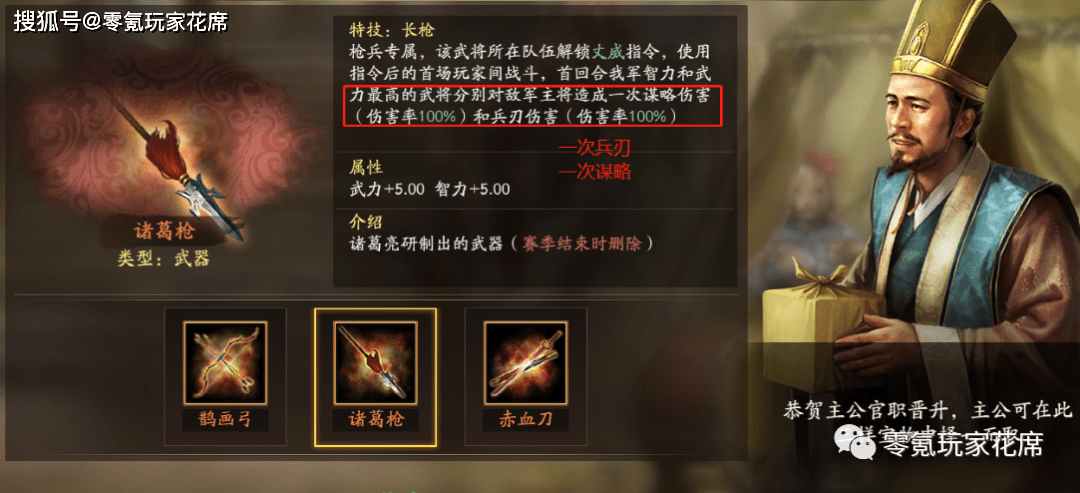
Task: Click the 属性 attributes heading
Action: pyautogui.click(x=366, y=167)
